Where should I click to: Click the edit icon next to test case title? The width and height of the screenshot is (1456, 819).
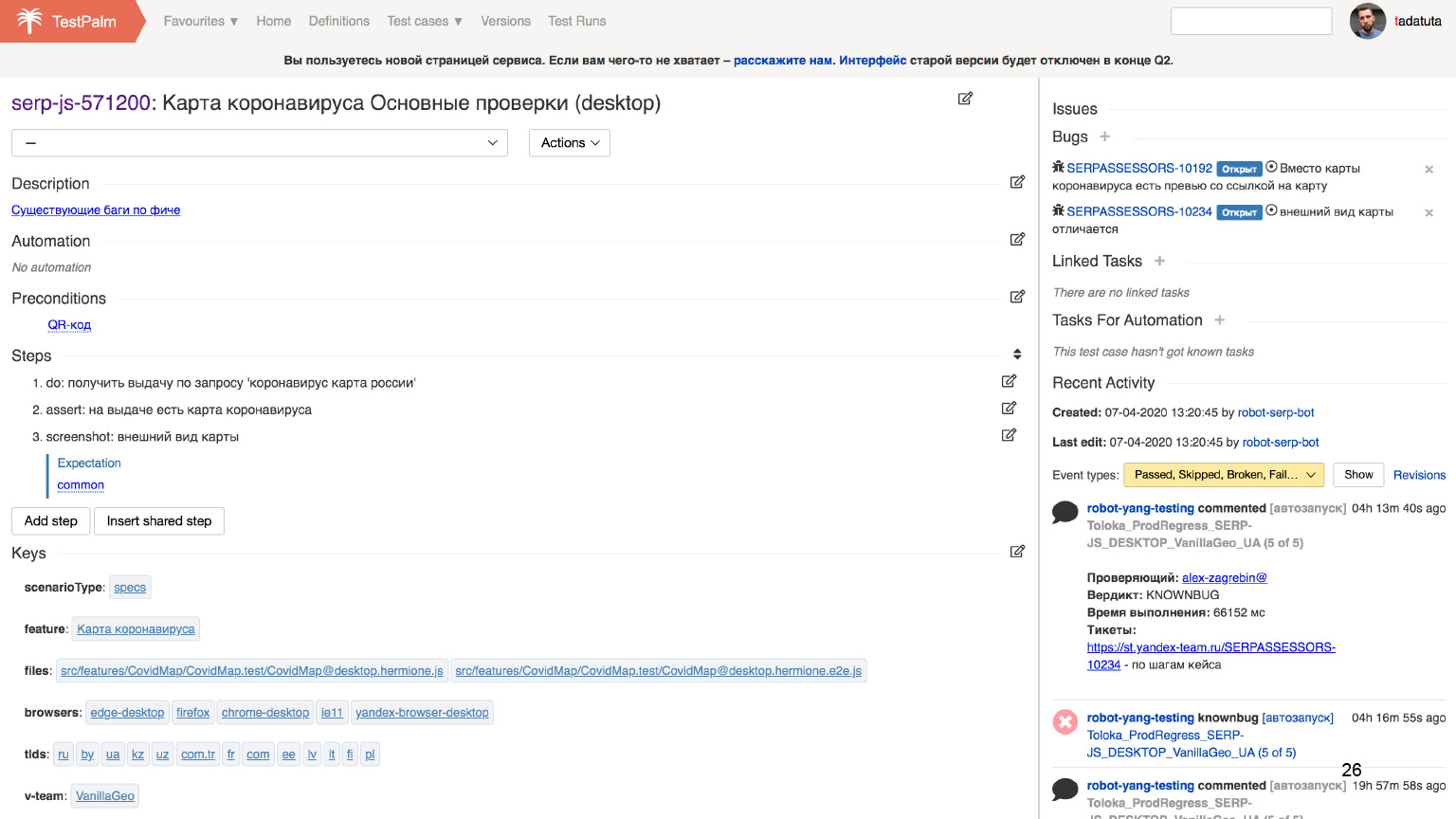tap(965, 99)
